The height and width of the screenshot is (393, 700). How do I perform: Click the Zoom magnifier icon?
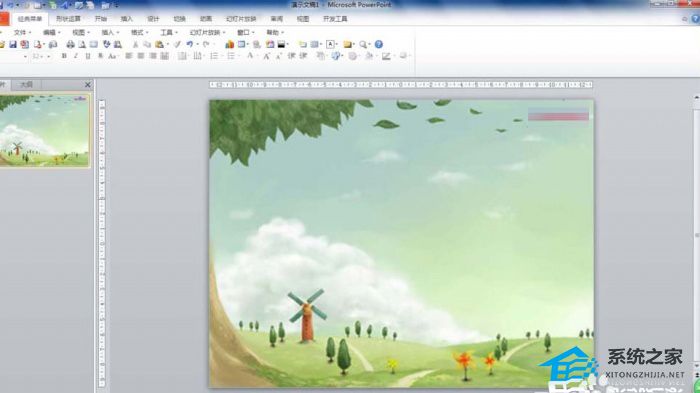point(363,44)
